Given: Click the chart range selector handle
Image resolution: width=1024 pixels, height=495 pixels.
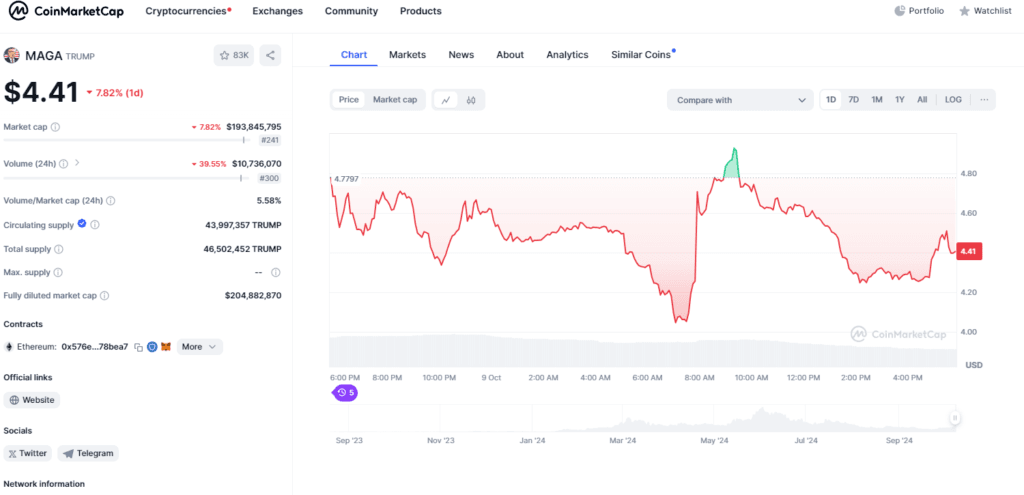Looking at the screenshot, I should [x=955, y=418].
